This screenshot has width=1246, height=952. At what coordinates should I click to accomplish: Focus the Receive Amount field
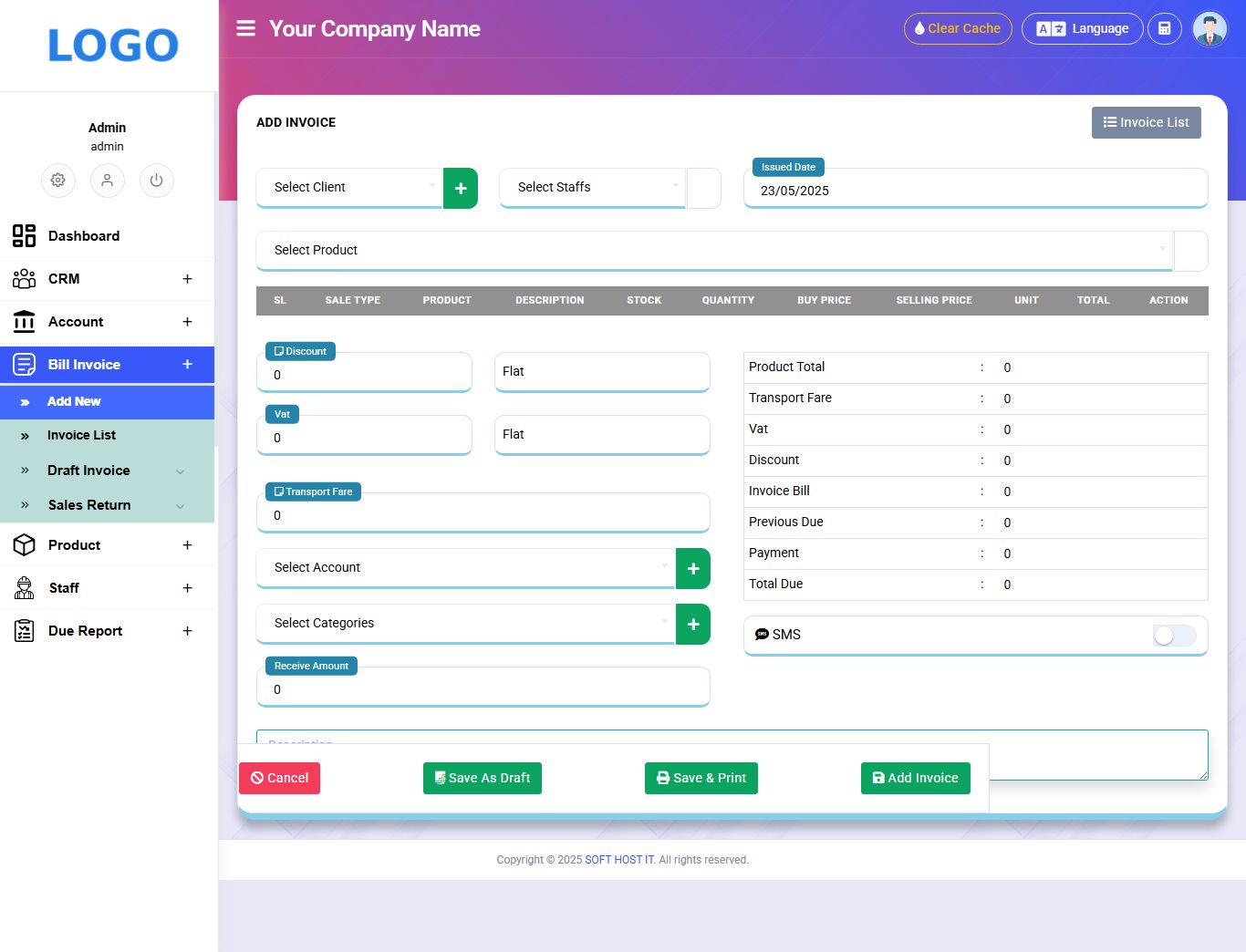pyautogui.click(x=483, y=687)
